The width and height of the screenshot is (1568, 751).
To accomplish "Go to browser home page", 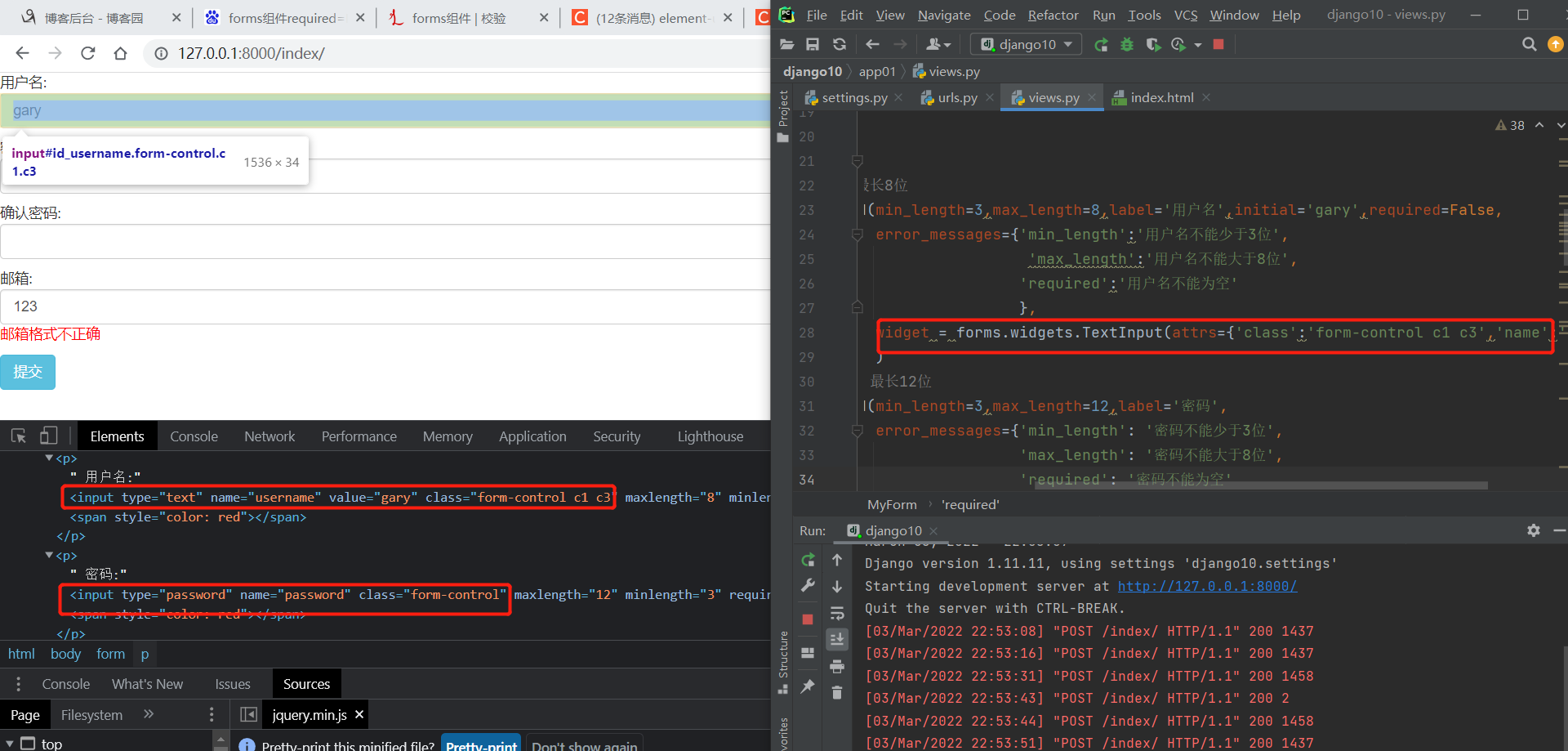I will [x=120, y=53].
